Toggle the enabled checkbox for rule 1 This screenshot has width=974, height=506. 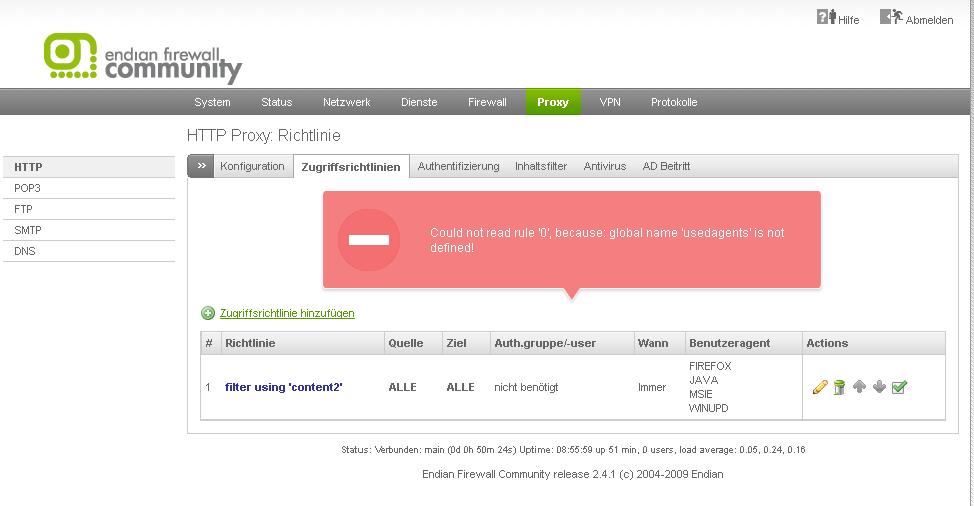tap(899, 387)
